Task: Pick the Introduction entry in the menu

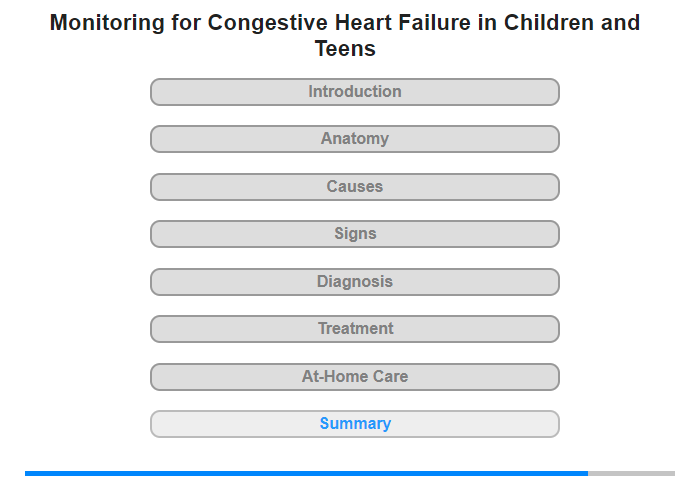Action: pos(354,92)
